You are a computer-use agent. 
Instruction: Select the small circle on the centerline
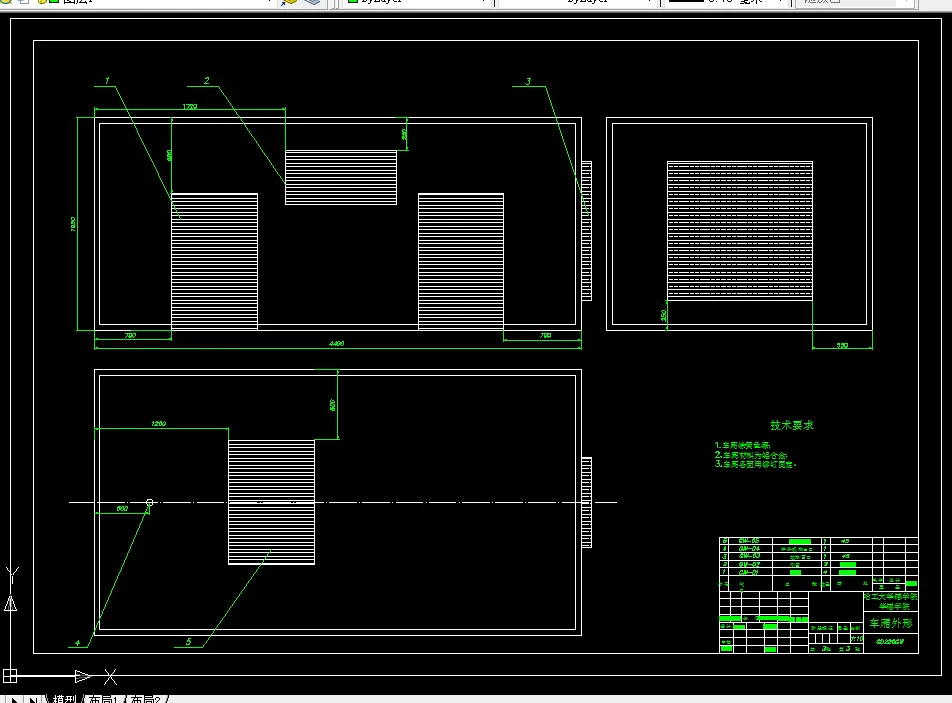[149, 502]
